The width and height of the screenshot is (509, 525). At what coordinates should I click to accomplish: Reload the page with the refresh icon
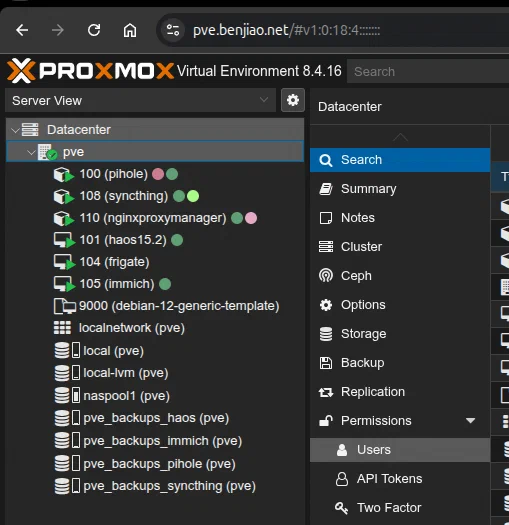pyautogui.click(x=94, y=30)
